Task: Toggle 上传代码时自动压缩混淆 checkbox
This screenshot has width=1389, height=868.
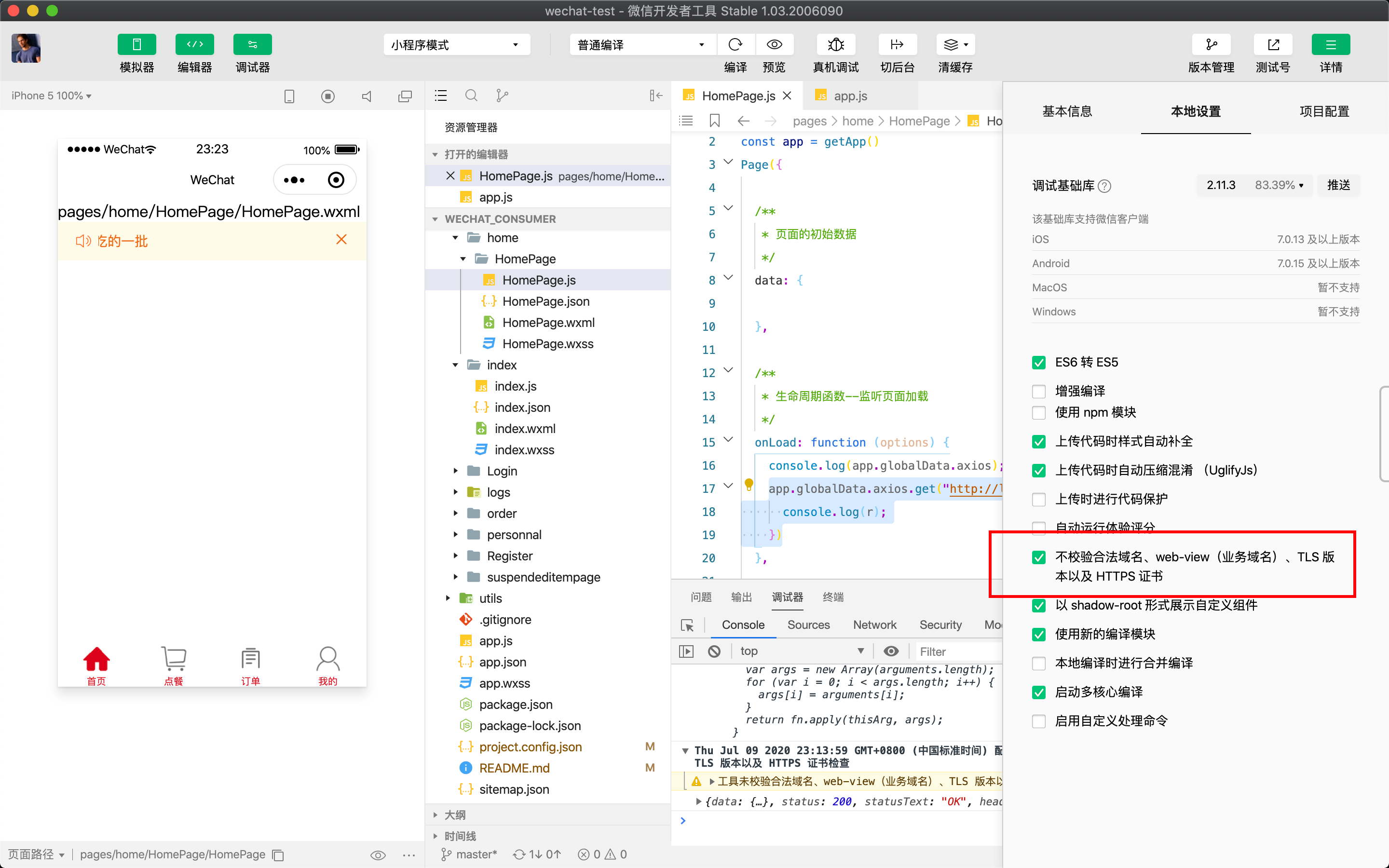Action: [x=1039, y=471]
